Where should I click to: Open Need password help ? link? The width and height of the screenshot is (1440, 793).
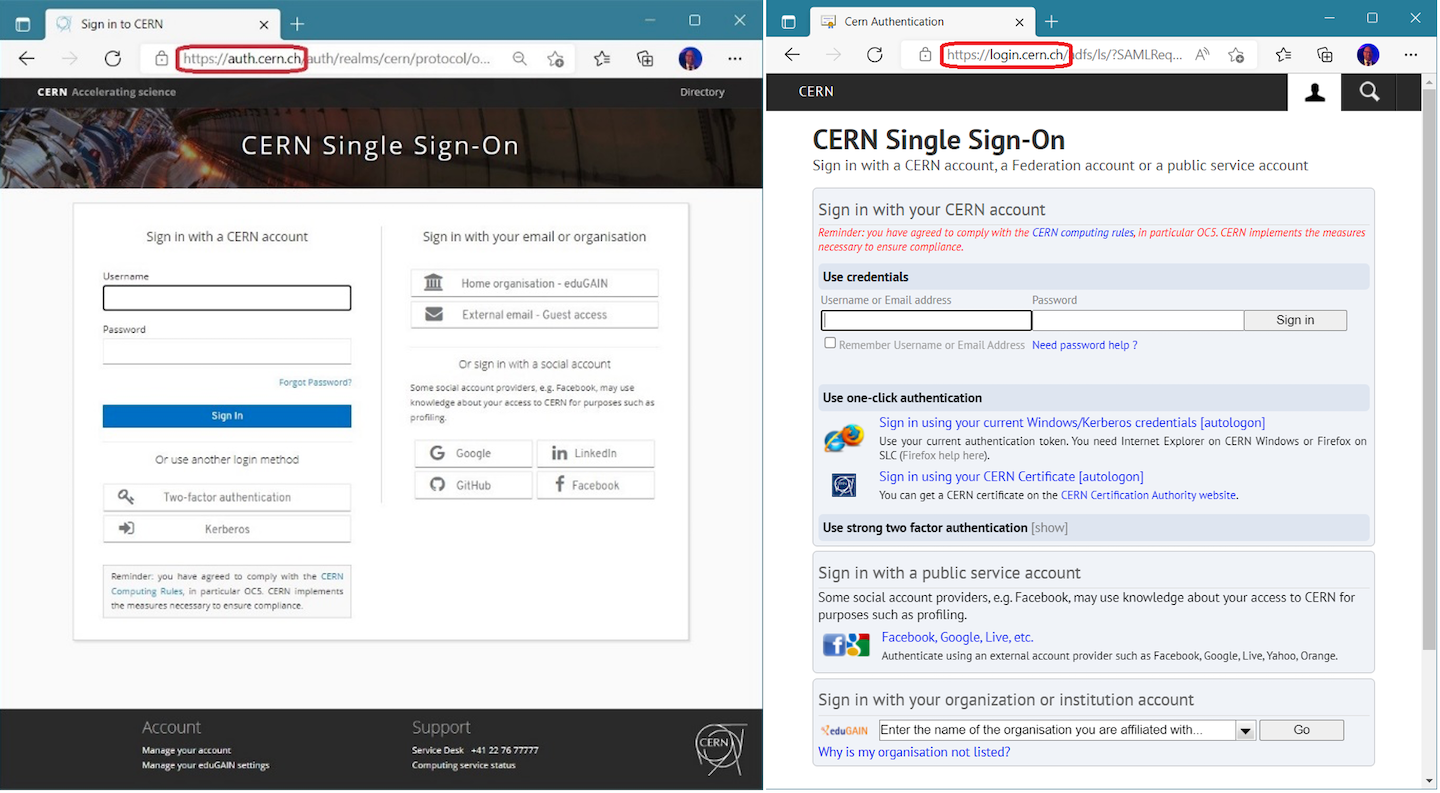pos(1084,345)
